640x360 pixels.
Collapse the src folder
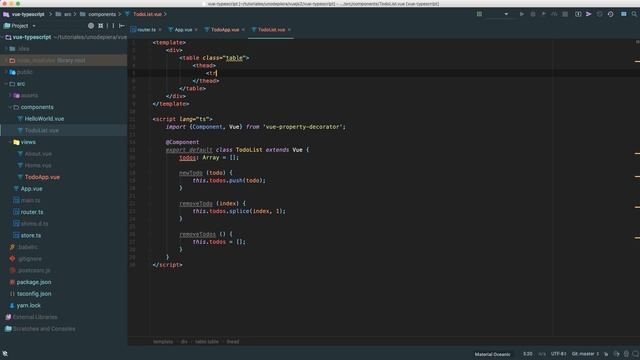coord(7,84)
